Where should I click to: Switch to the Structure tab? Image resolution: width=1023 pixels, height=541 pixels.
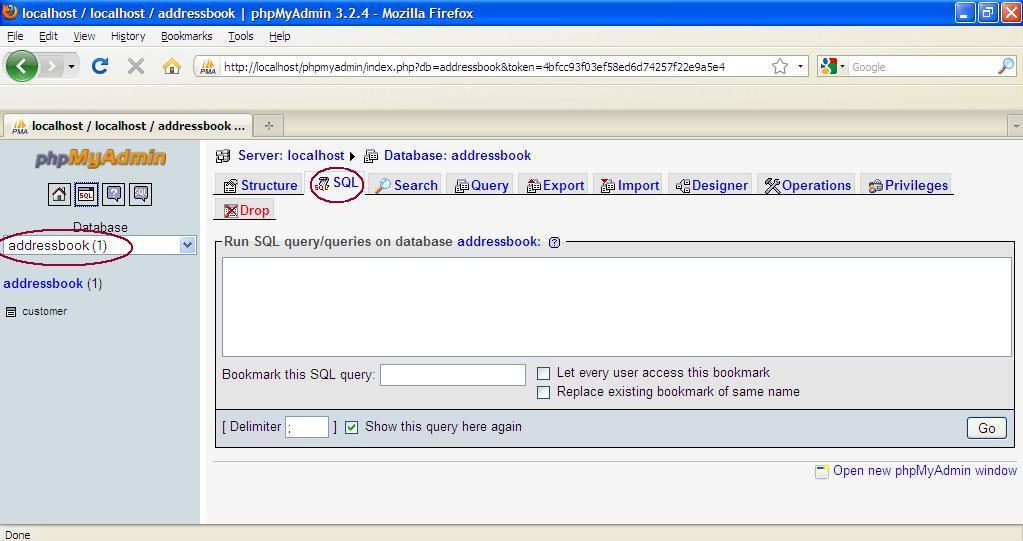click(260, 185)
